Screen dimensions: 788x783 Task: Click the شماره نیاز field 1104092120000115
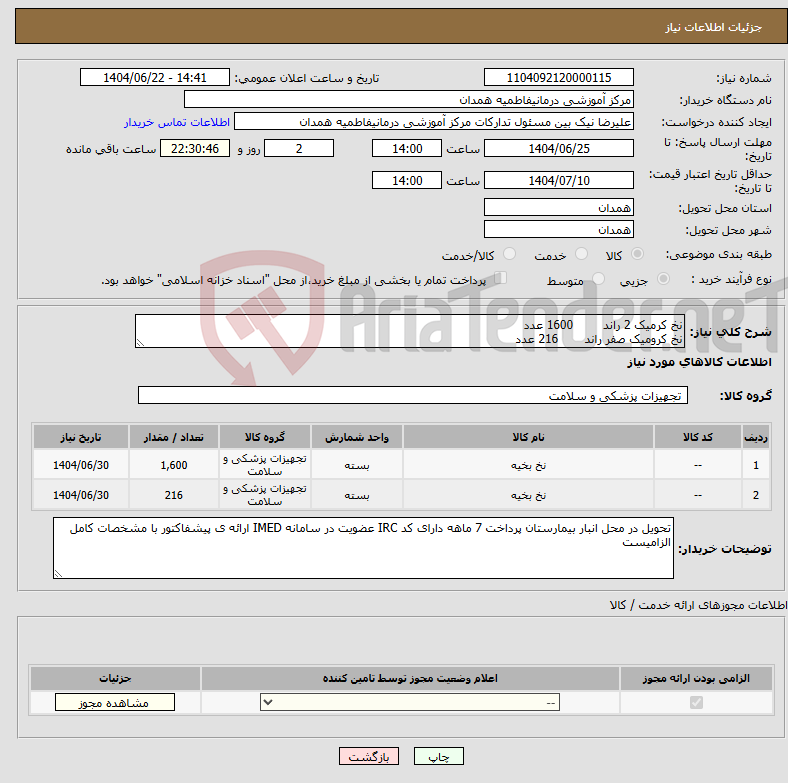coord(558,77)
